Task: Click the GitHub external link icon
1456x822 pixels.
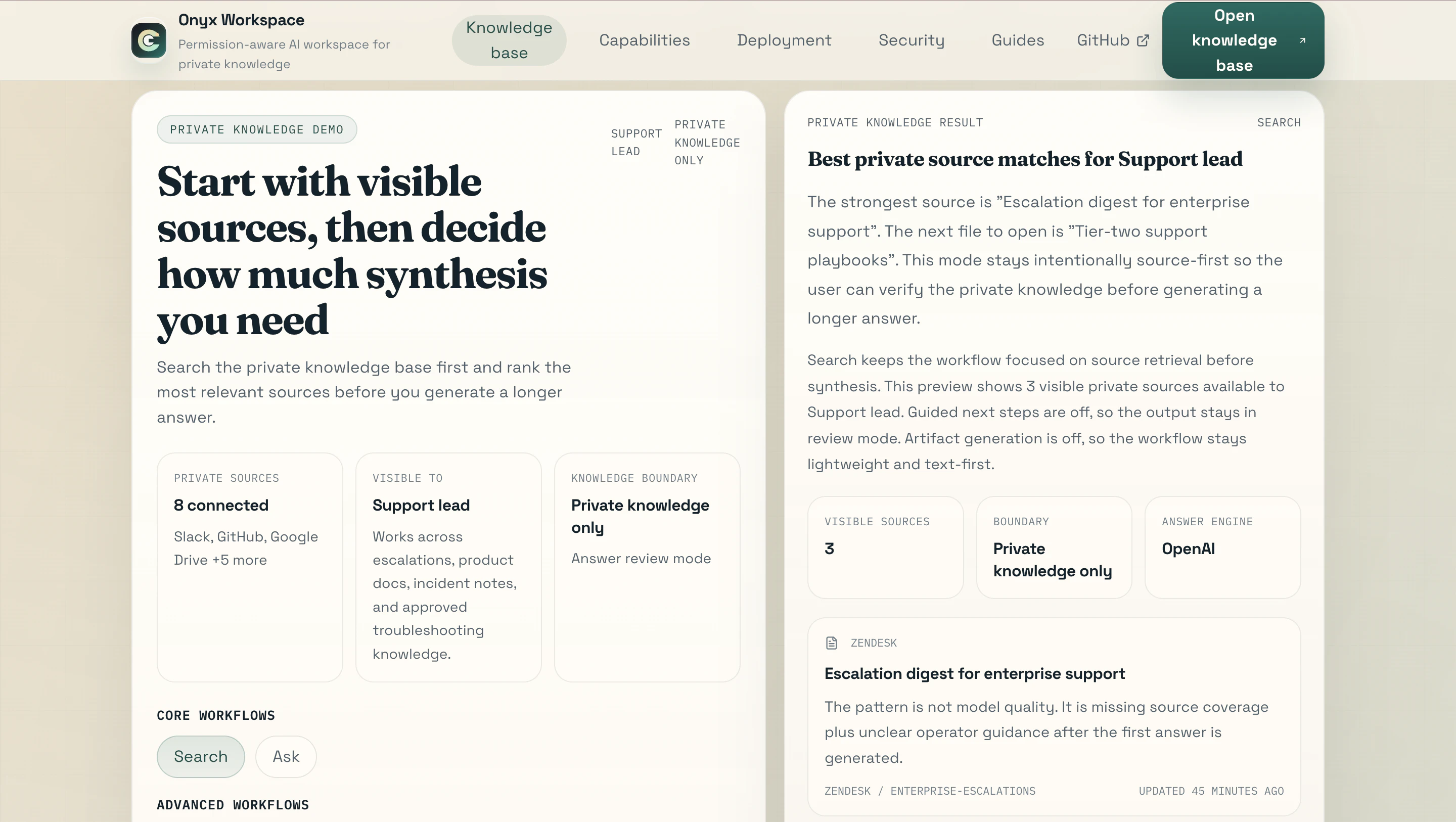Action: (1143, 40)
